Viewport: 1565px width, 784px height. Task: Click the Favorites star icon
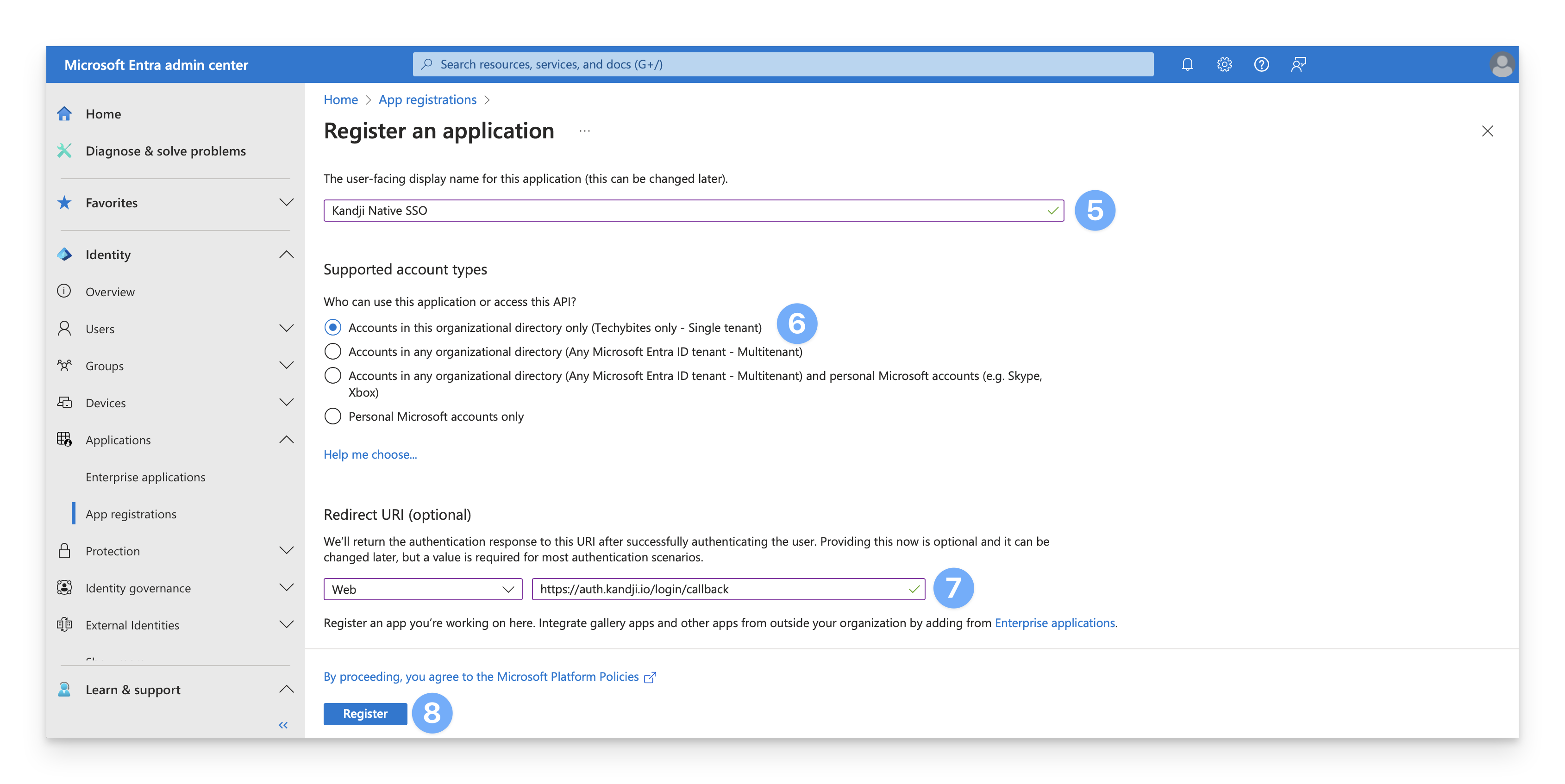tap(64, 202)
